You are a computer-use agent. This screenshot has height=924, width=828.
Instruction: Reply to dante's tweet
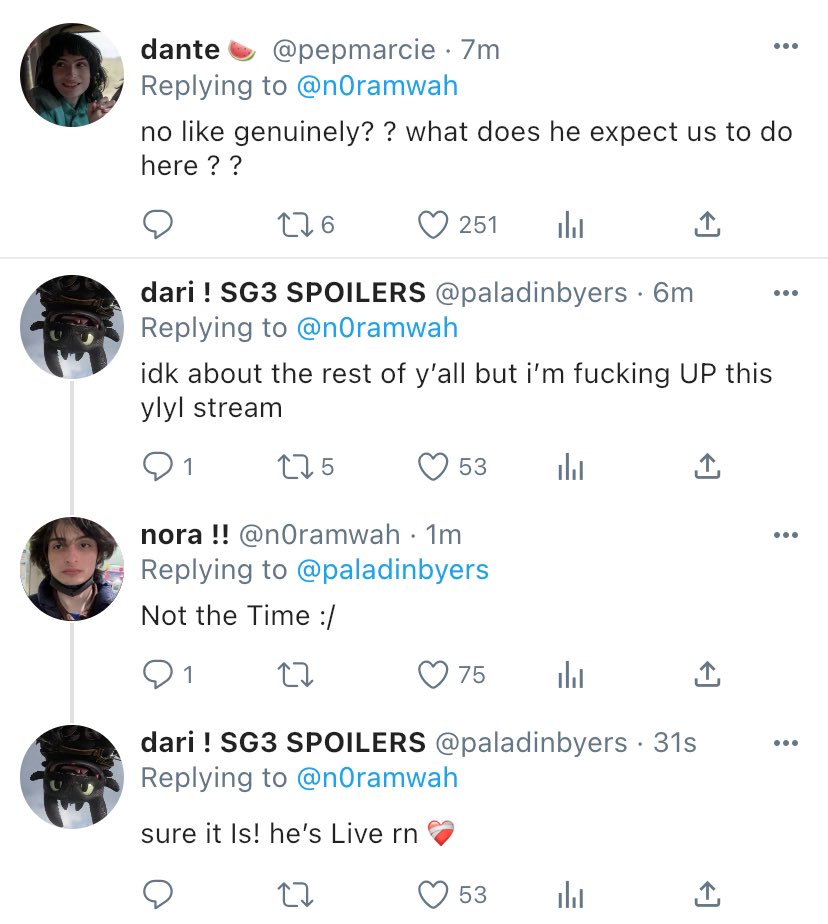pyautogui.click(x=158, y=225)
